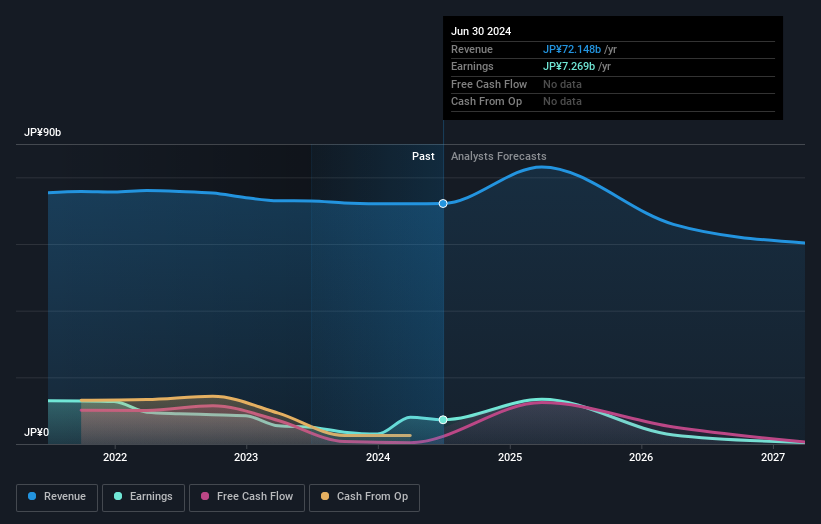The height and width of the screenshot is (524, 821).
Task: Click the 2025 x-axis label
Action: tap(510, 458)
